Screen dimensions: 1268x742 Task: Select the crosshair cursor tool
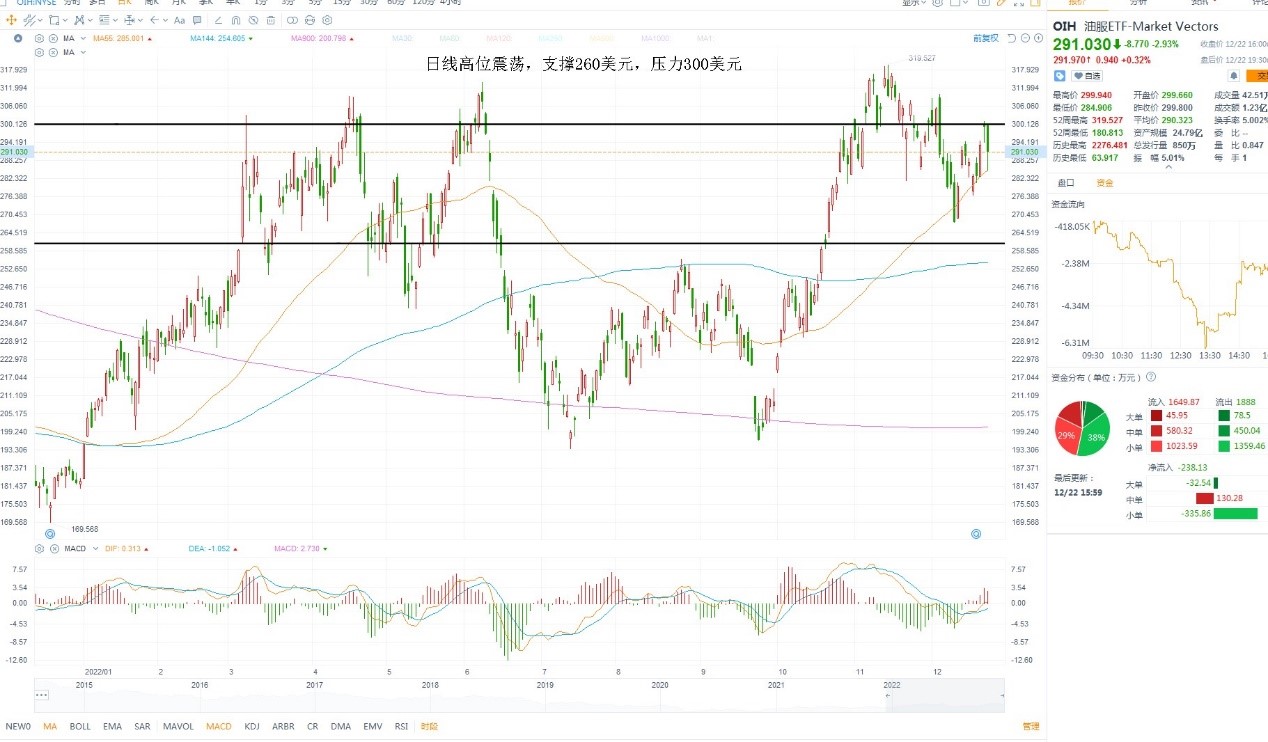pos(11,20)
